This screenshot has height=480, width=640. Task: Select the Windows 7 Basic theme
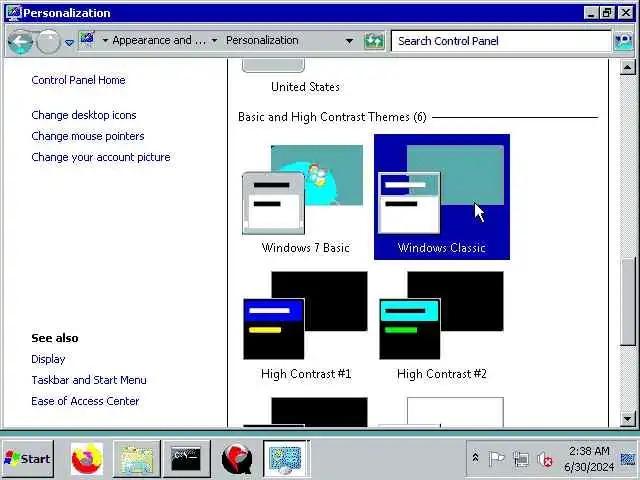(305, 197)
